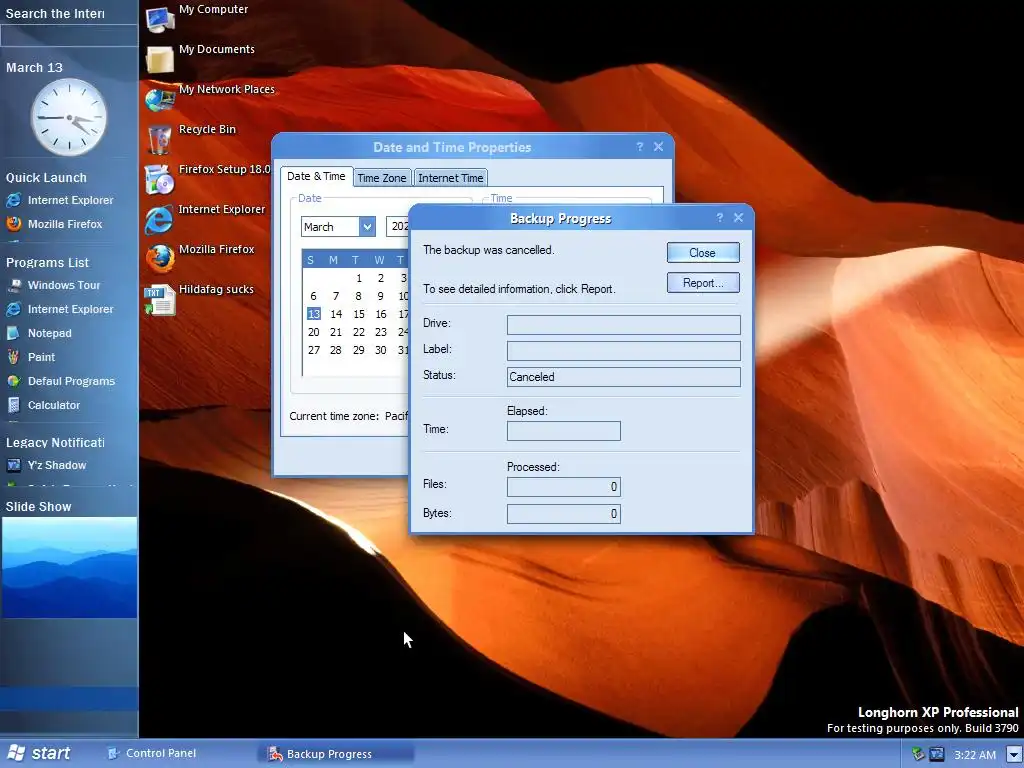Click the Search the Internet sidebar box
Viewport: 1024px width, 768px height.
click(69, 37)
